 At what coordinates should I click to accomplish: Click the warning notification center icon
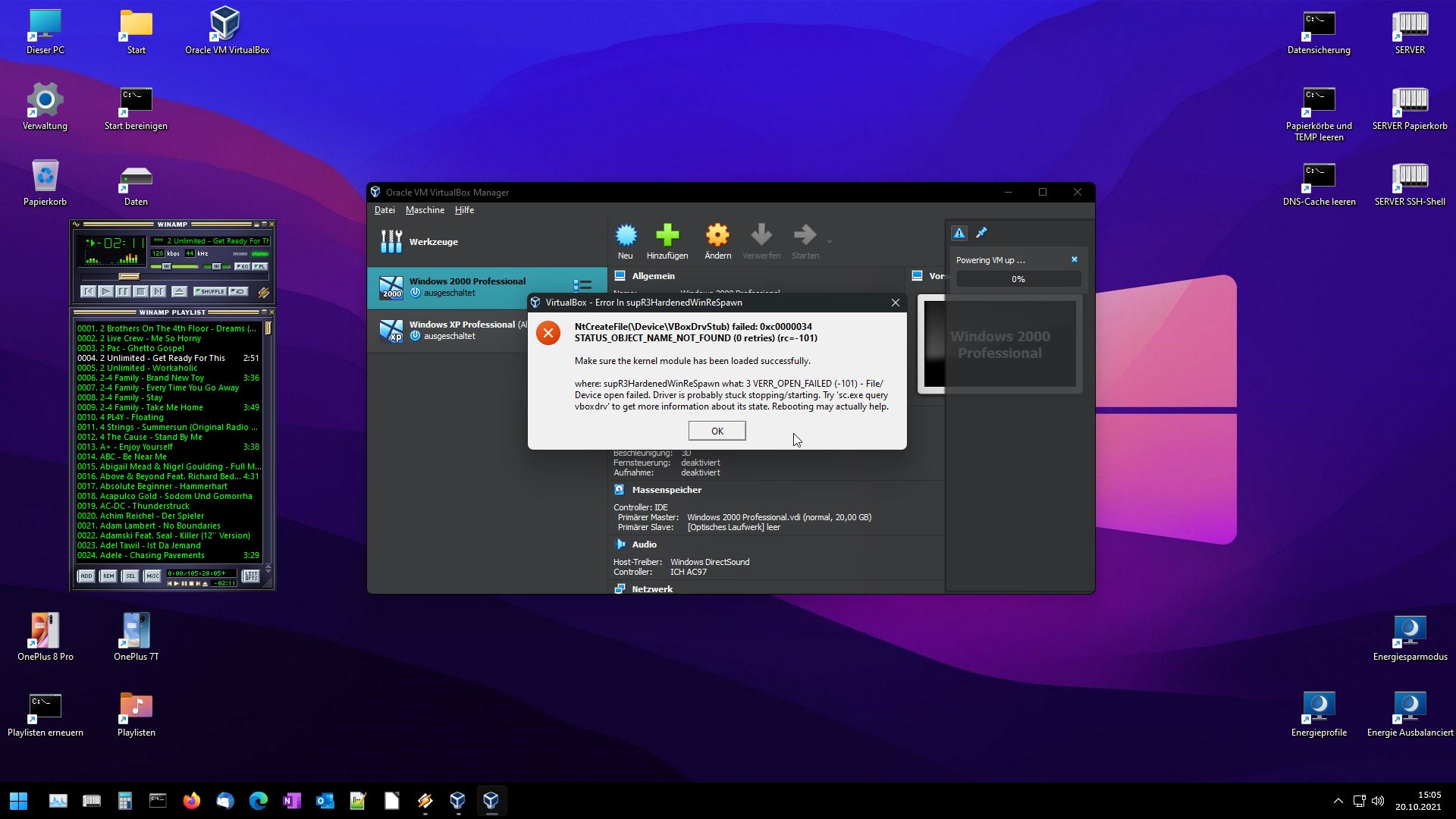pyautogui.click(x=959, y=233)
